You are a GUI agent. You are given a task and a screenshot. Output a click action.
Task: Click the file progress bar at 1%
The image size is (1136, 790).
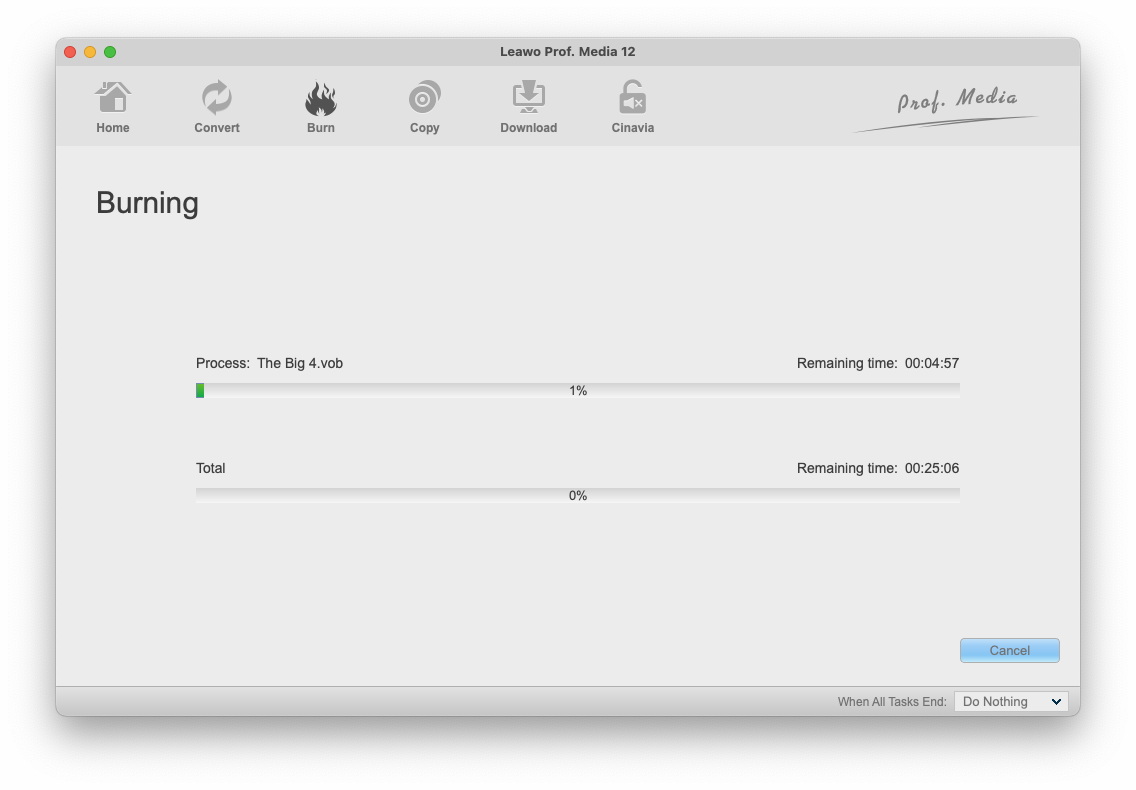coord(578,391)
